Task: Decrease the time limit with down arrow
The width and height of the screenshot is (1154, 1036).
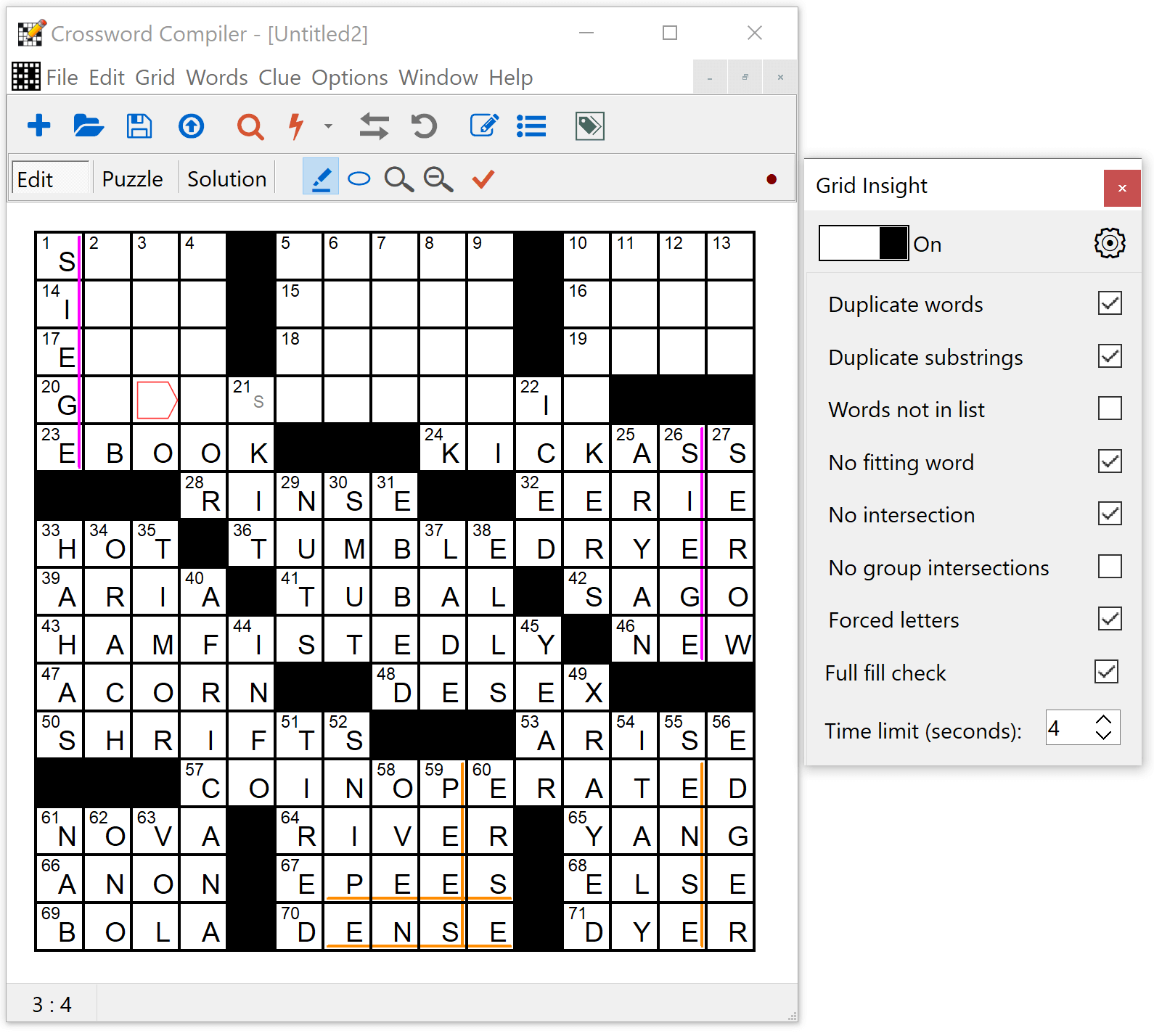Action: pyautogui.click(x=1103, y=735)
